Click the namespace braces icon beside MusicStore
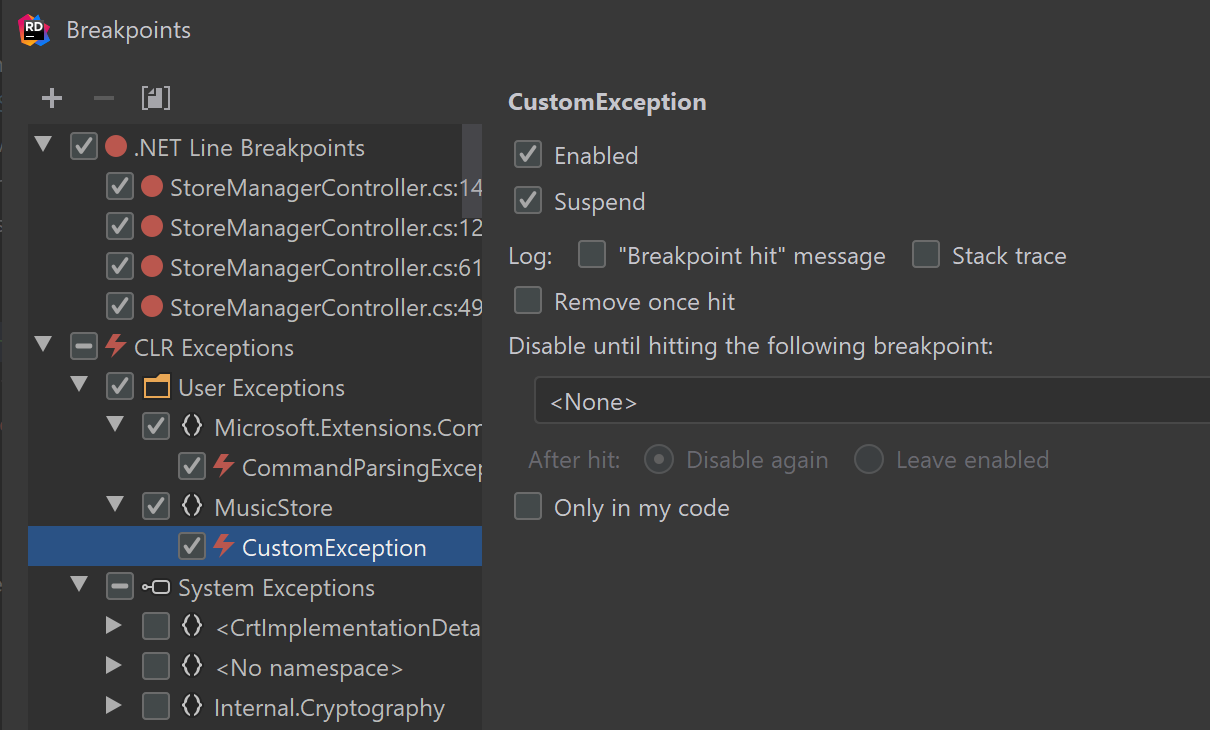Image resolution: width=1210 pixels, height=730 pixels. click(x=192, y=508)
